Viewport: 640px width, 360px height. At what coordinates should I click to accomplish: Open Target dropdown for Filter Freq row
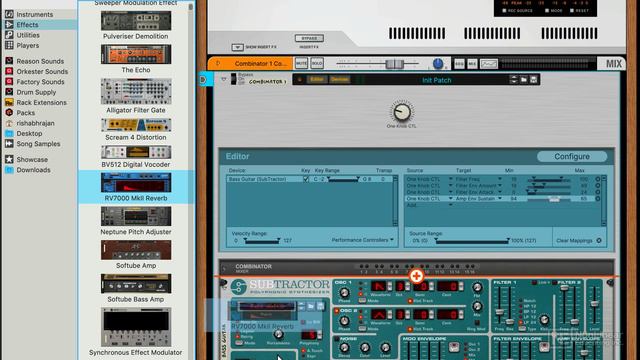tap(500, 179)
